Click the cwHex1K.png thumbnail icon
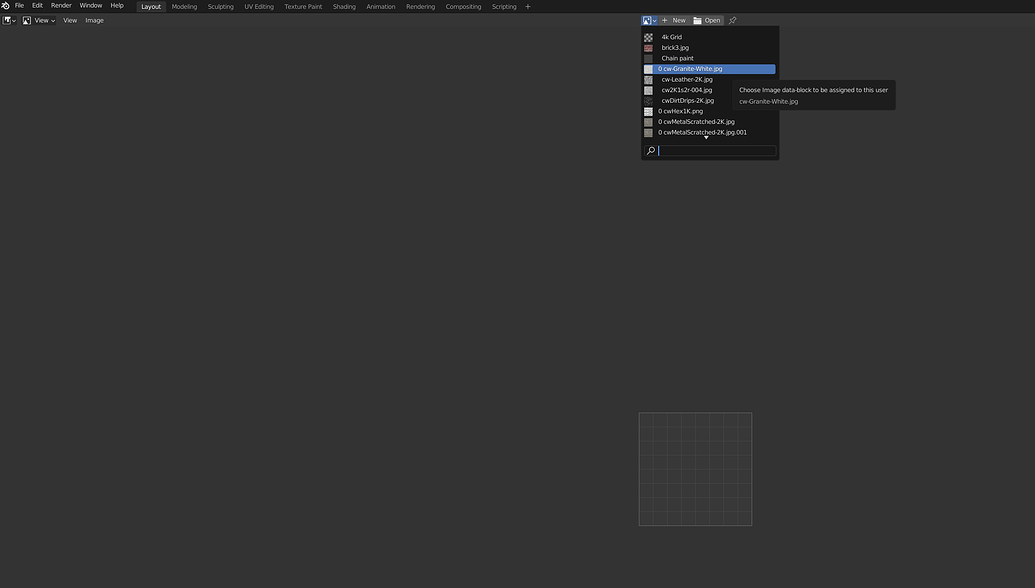This screenshot has height=588, width=1035. click(648, 112)
